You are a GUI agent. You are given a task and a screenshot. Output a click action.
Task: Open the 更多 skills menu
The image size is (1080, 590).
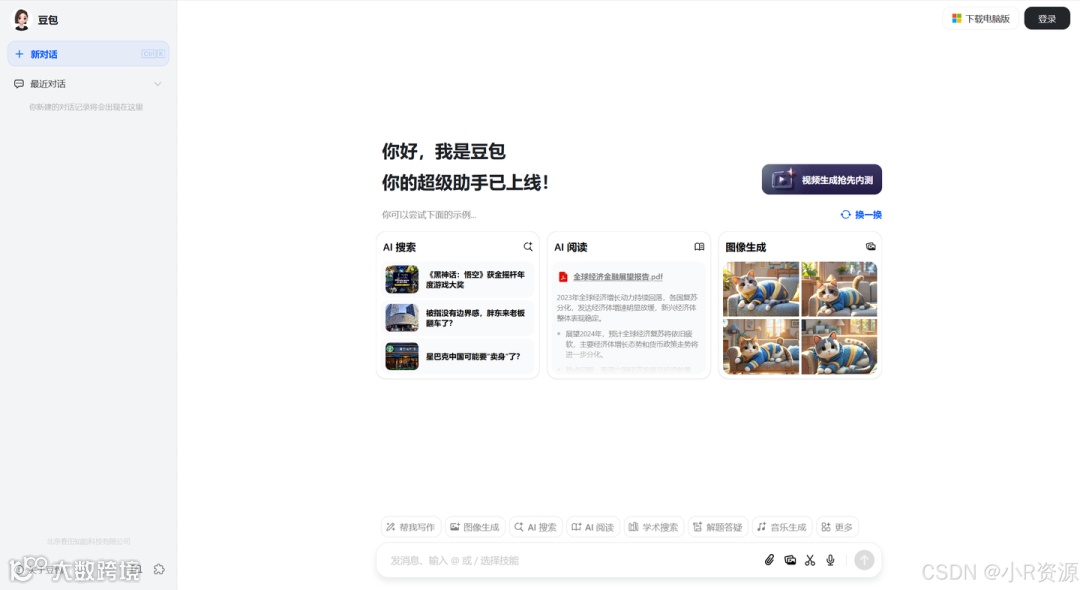836,526
